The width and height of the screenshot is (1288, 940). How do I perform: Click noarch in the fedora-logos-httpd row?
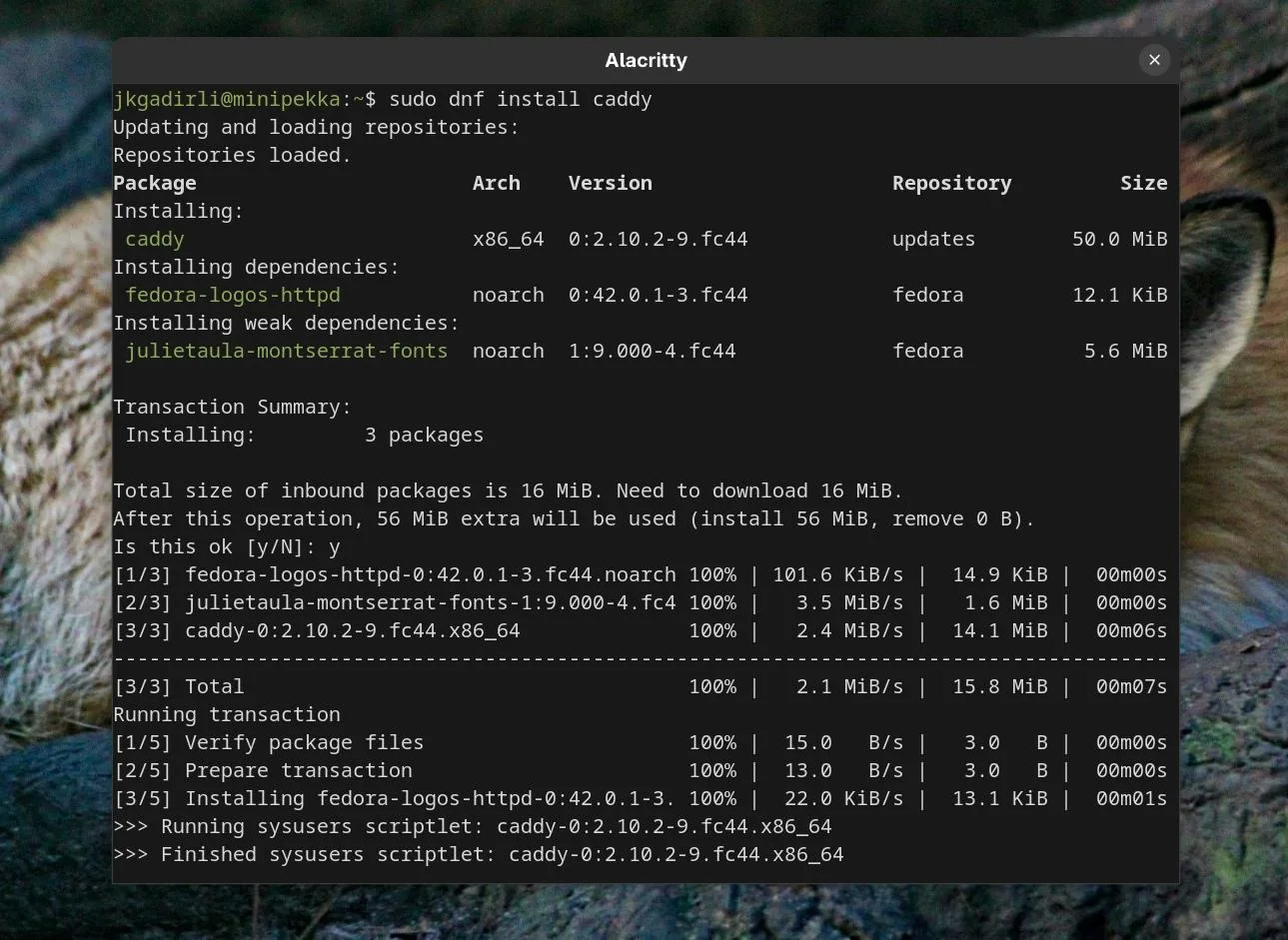[x=509, y=295]
